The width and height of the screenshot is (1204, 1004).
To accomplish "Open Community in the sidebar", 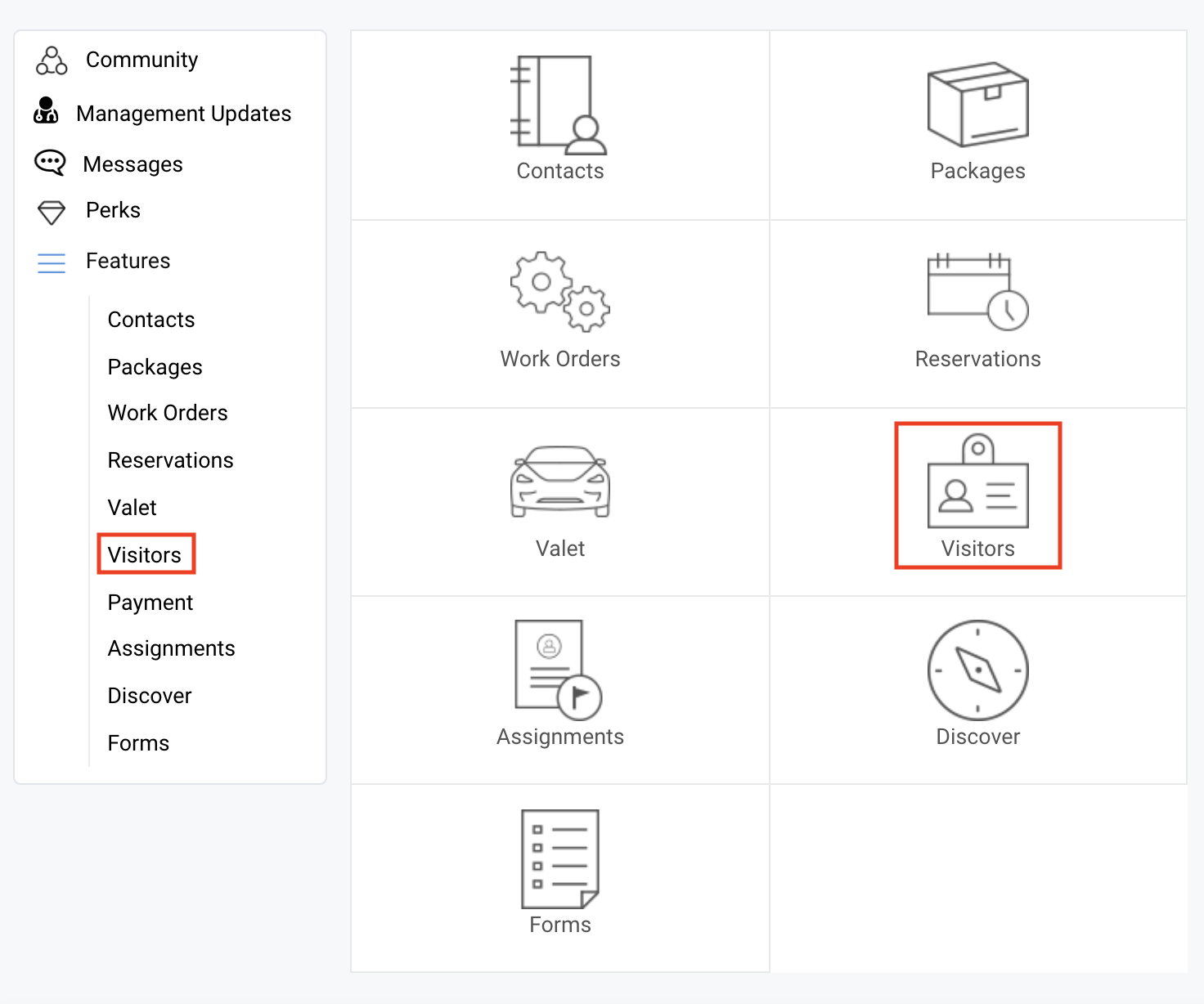I will [142, 60].
